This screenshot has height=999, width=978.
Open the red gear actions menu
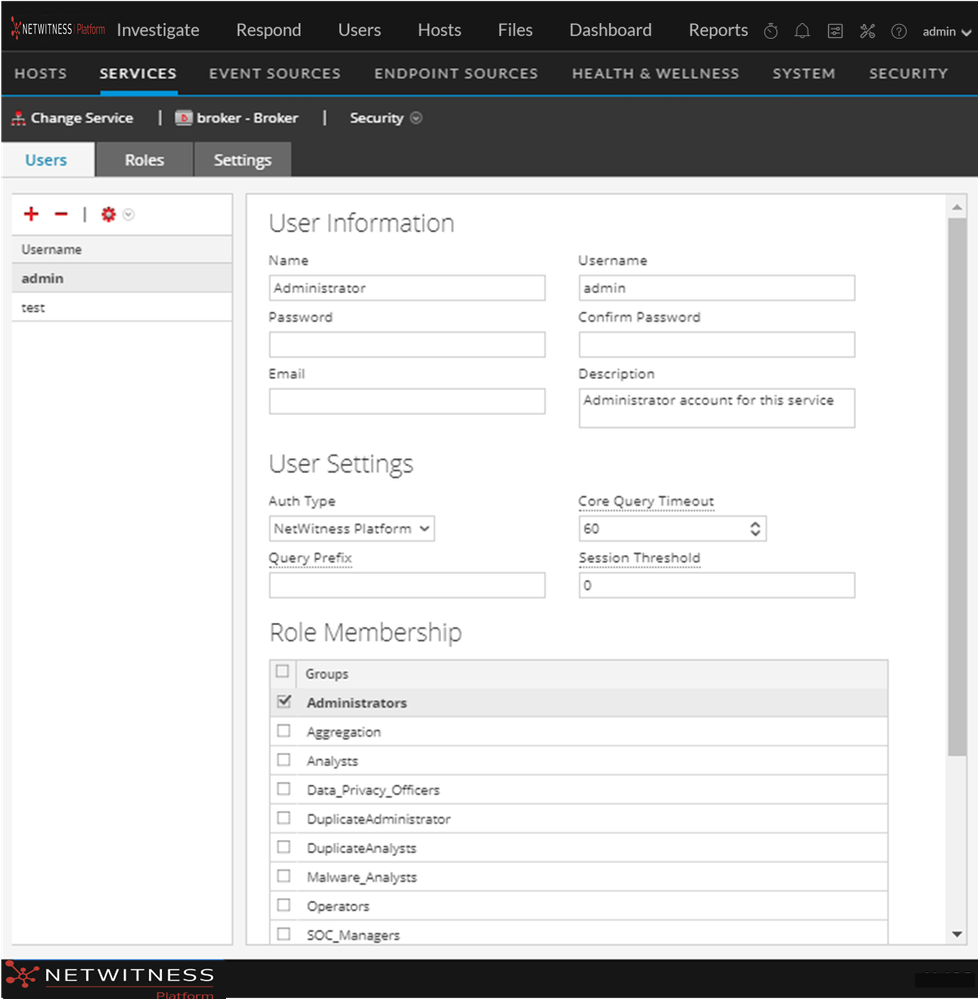pos(109,215)
